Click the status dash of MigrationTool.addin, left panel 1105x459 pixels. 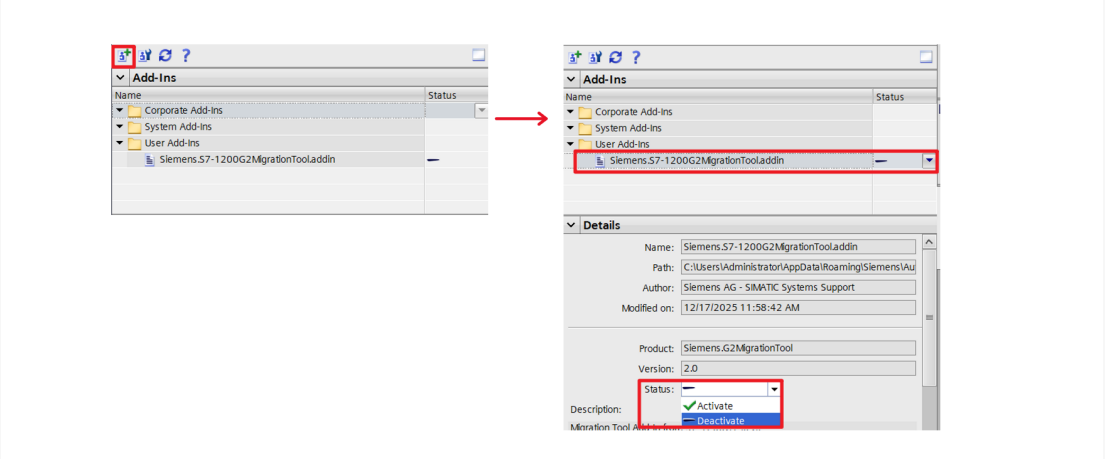point(433,160)
